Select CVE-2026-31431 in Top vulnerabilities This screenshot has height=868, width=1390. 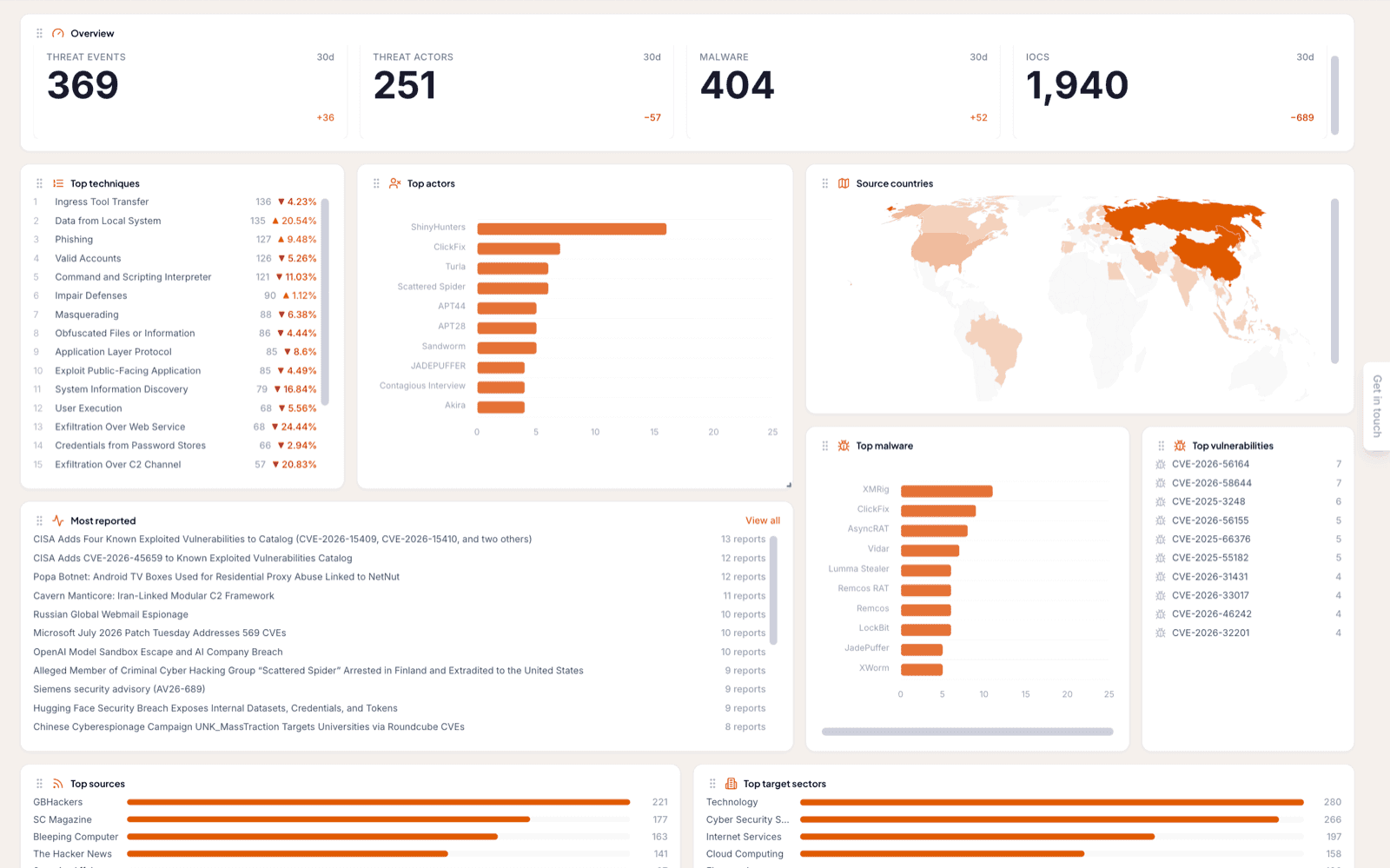(x=1248, y=577)
